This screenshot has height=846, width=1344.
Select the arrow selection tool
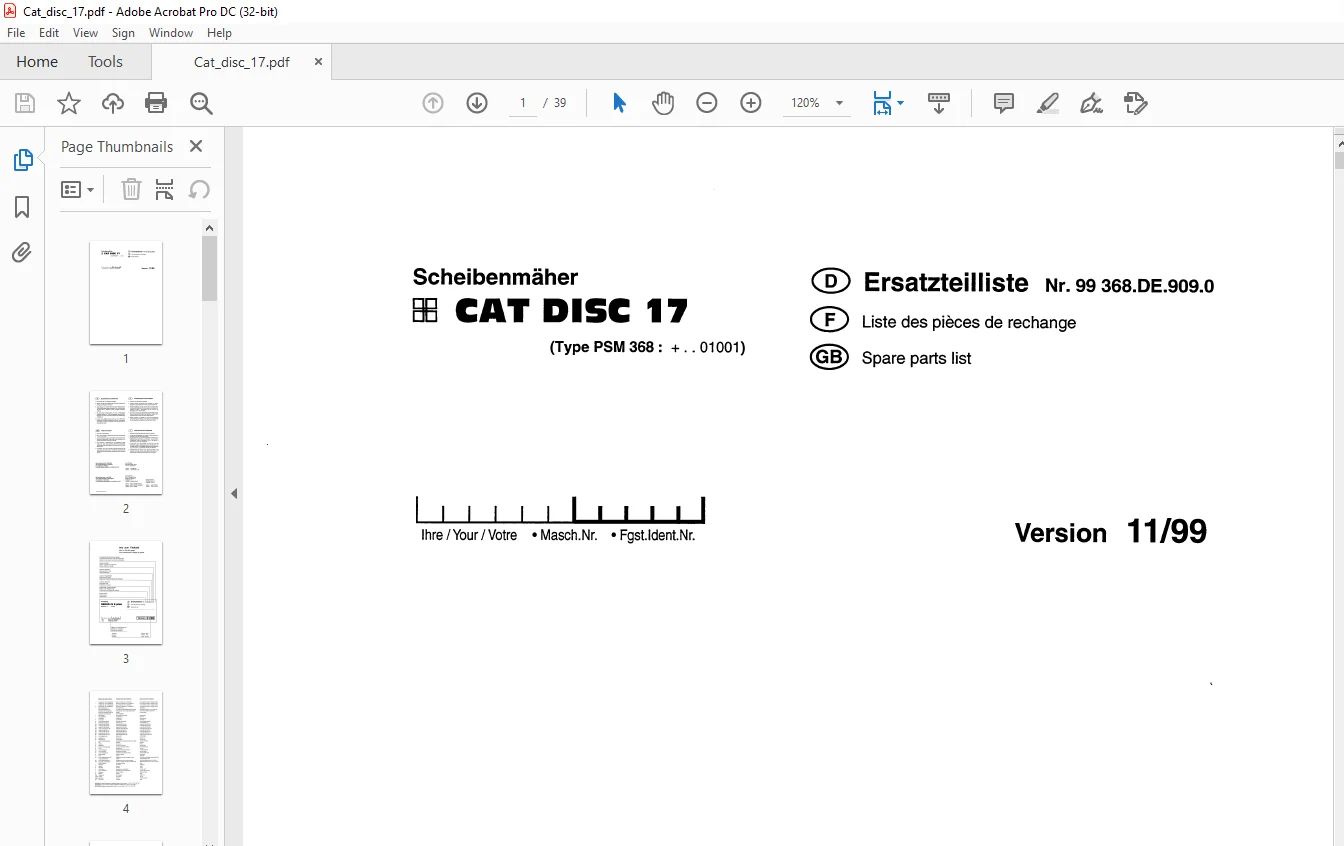point(619,103)
